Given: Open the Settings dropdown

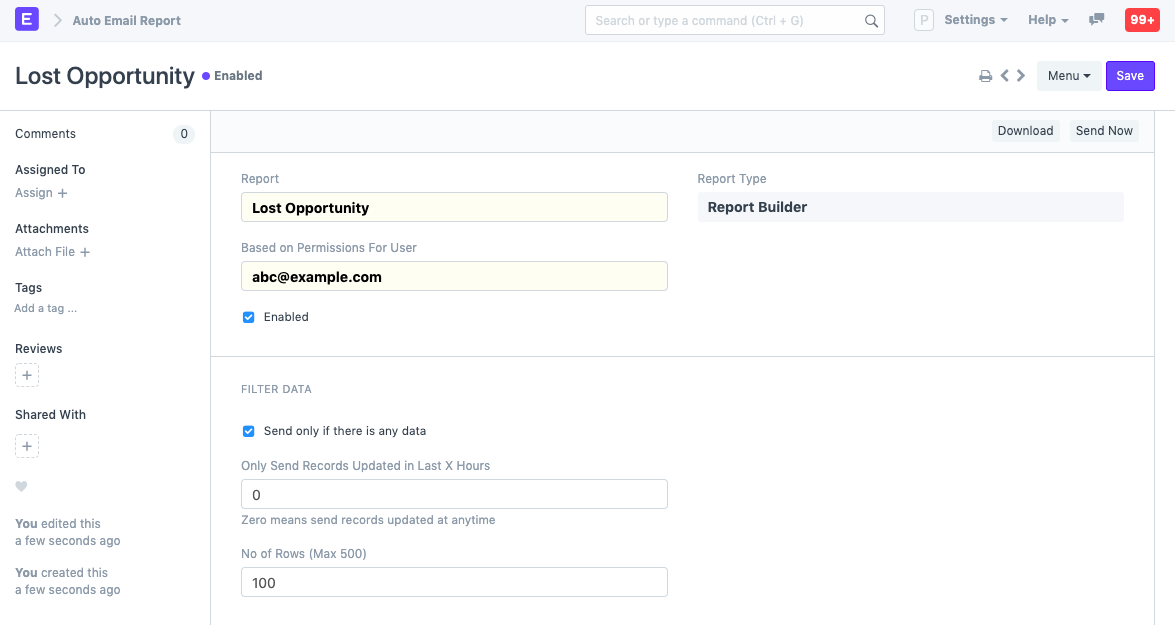Looking at the screenshot, I should point(974,19).
